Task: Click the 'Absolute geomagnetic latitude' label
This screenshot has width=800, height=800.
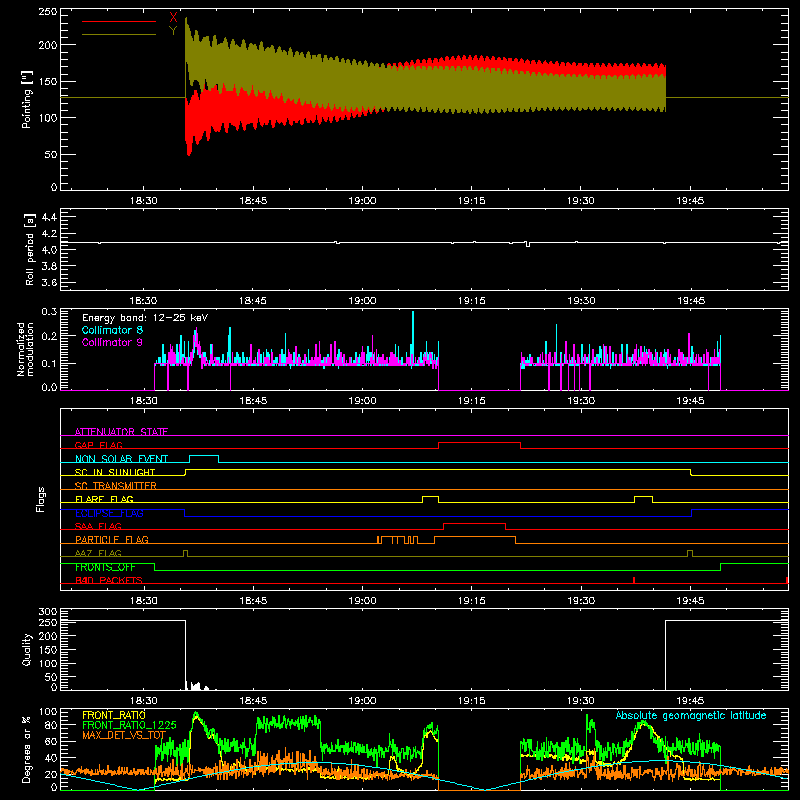Action: pos(691,715)
